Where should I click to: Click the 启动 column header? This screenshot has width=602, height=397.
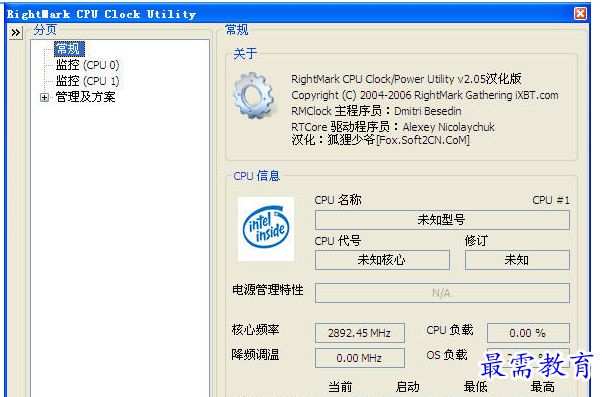point(407,387)
